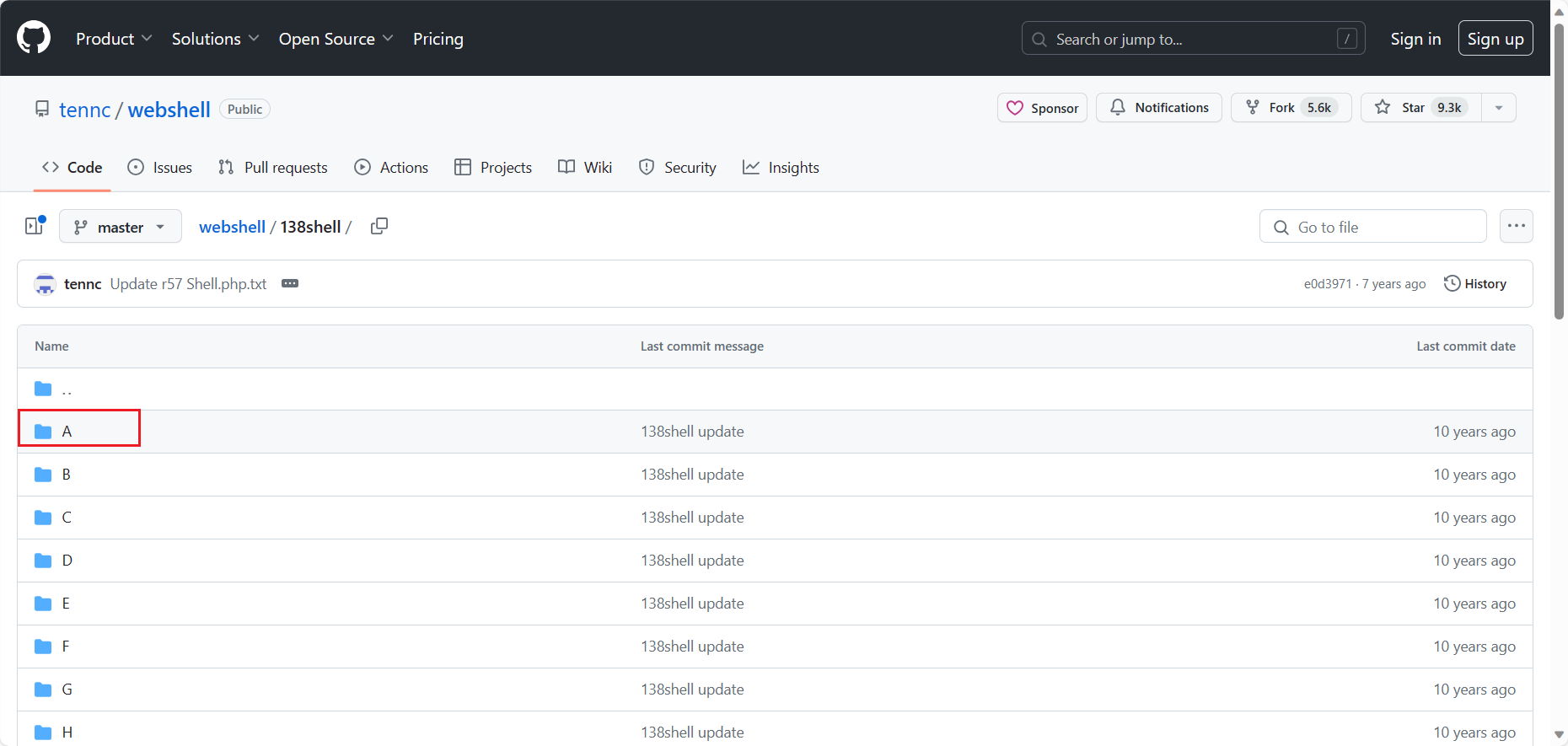Go to the Pricing page
This screenshot has height=746, width=1568.
point(438,39)
